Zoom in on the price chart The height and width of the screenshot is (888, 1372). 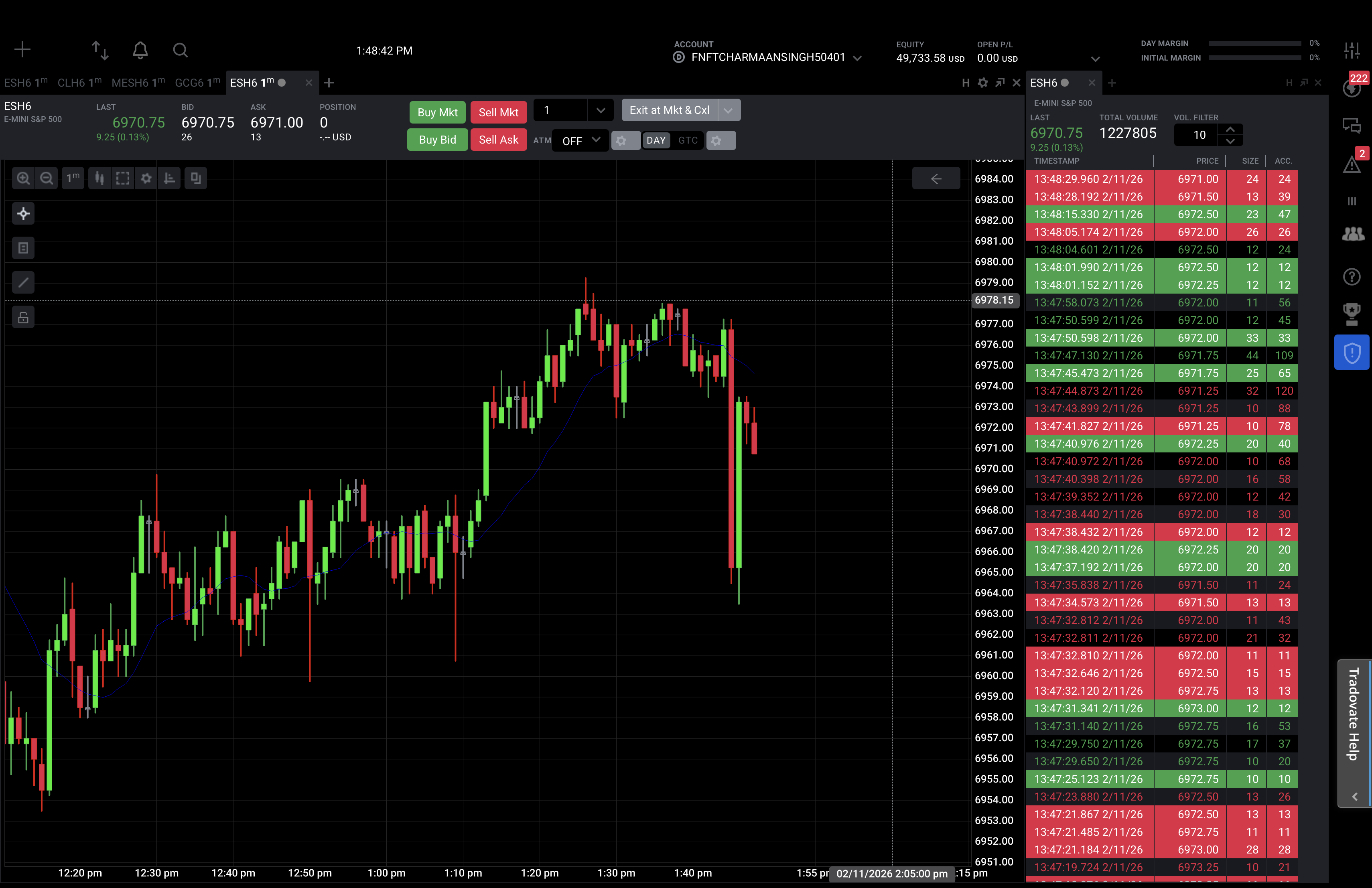[x=23, y=178]
